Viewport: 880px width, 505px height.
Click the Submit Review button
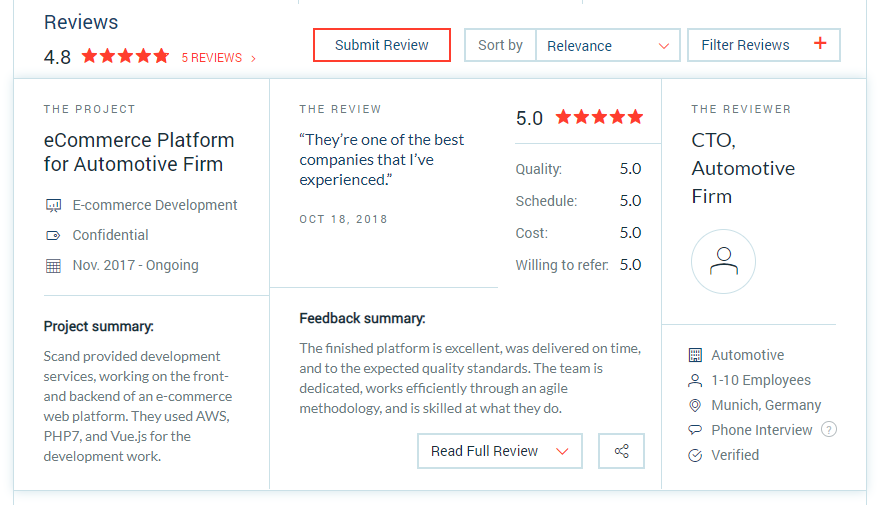tap(382, 45)
